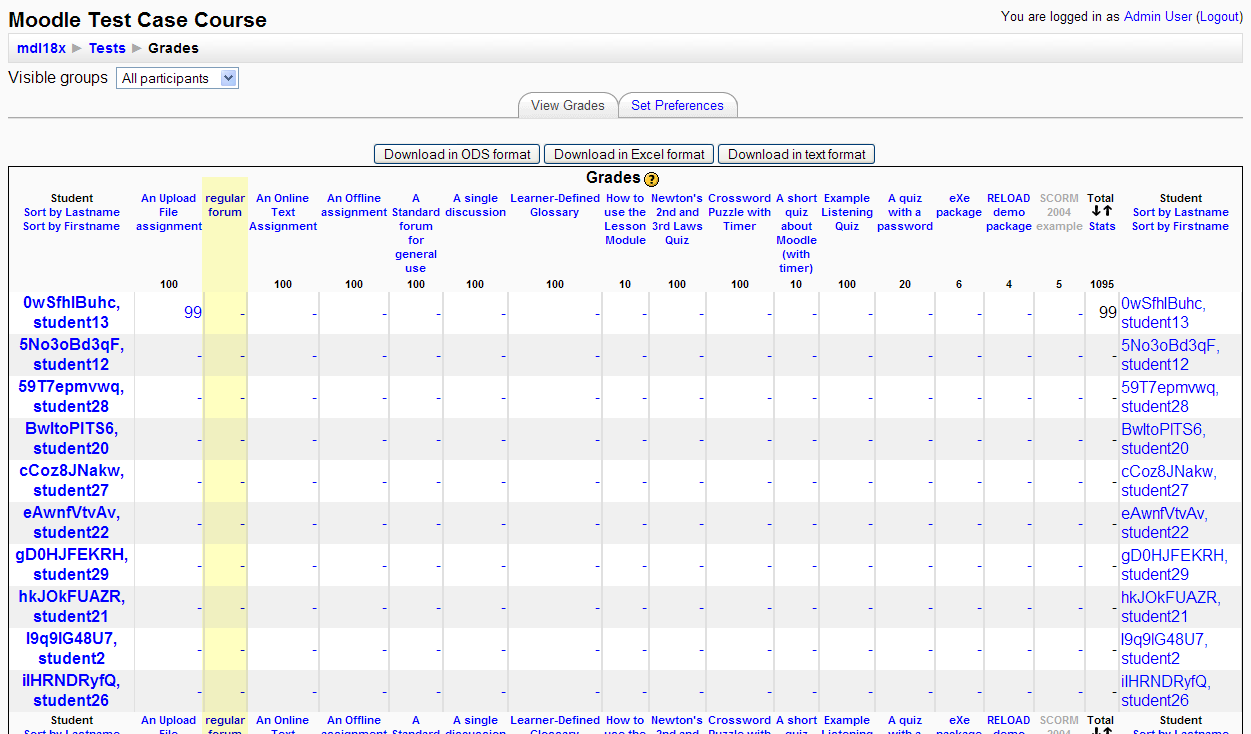Open the eXe package column link
1251x734 pixels.
coord(959,205)
